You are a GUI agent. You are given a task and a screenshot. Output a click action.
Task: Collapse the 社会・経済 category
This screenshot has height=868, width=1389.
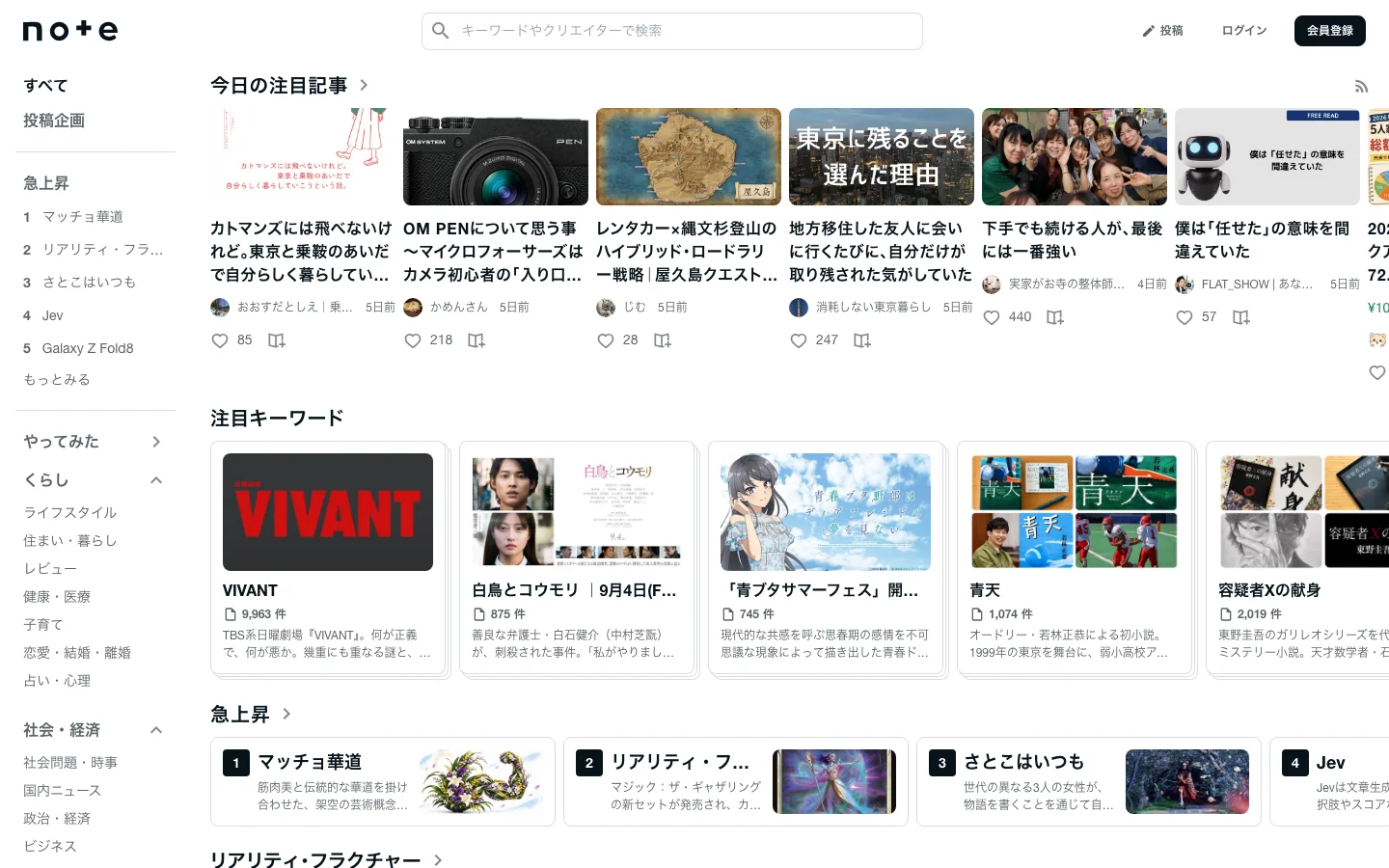(156, 730)
